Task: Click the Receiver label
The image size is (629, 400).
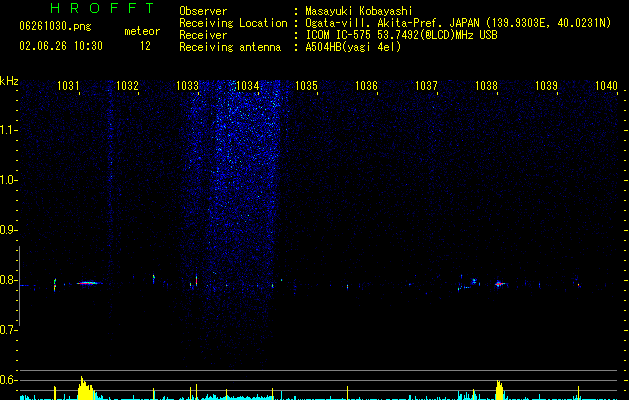Action: [203, 35]
